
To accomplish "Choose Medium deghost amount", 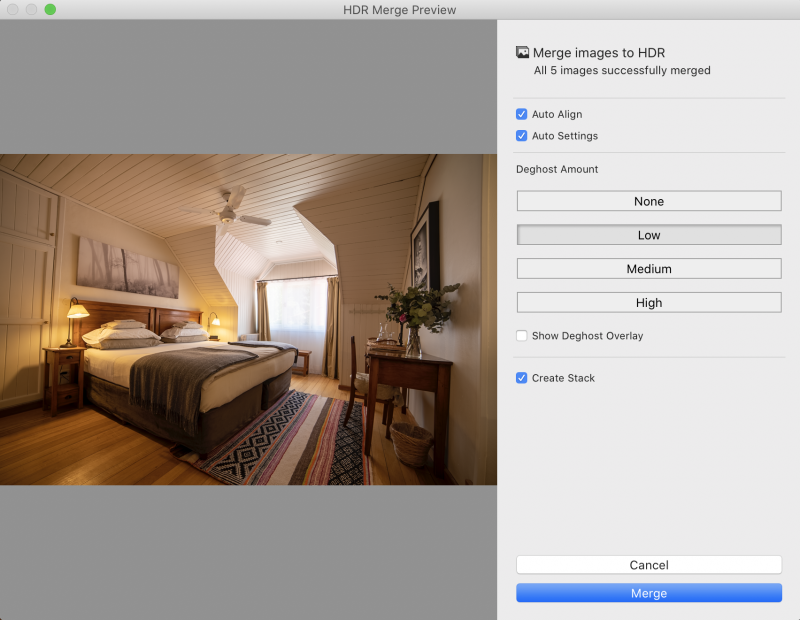I will click(x=648, y=269).
